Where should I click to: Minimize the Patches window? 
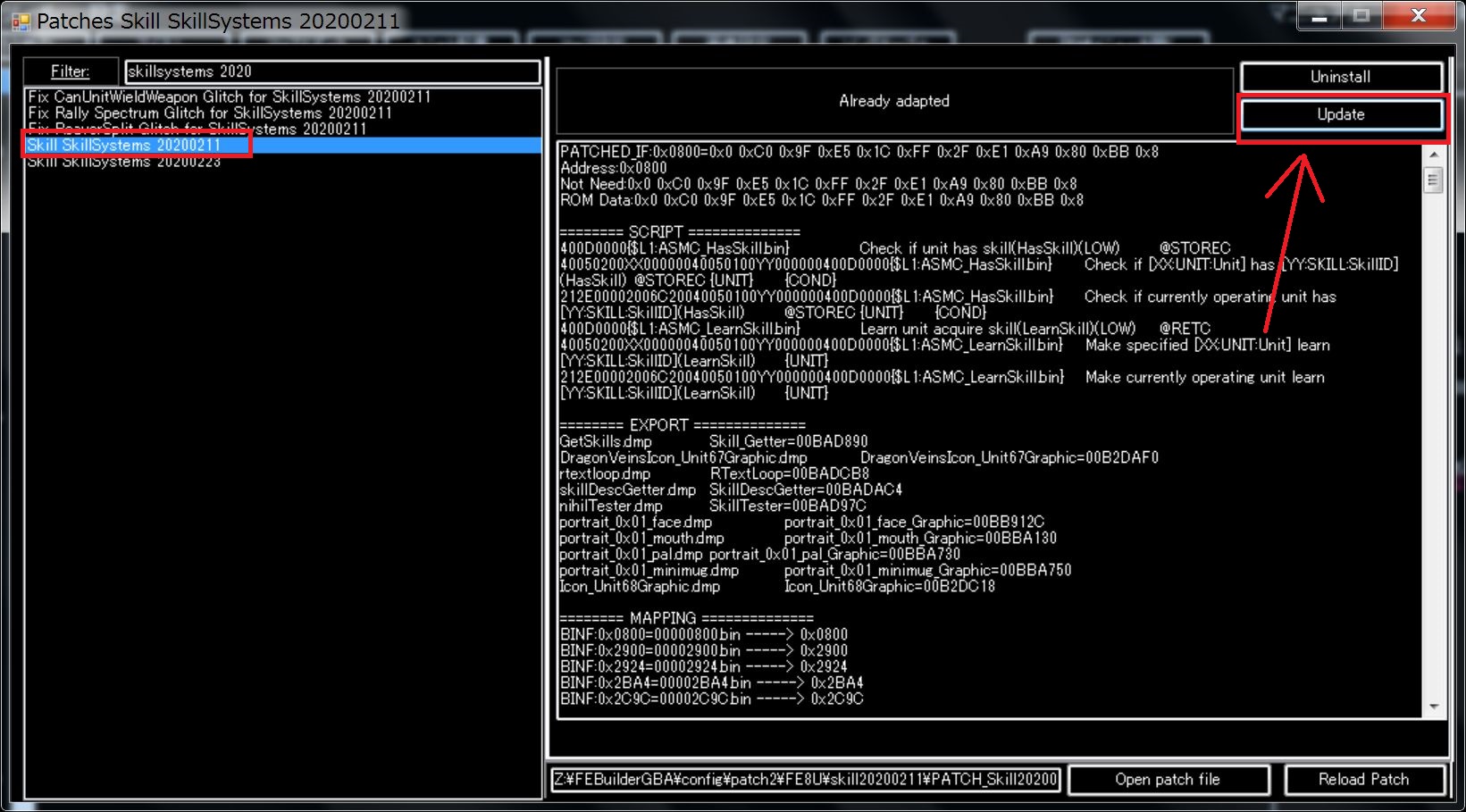coord(1320,16)
